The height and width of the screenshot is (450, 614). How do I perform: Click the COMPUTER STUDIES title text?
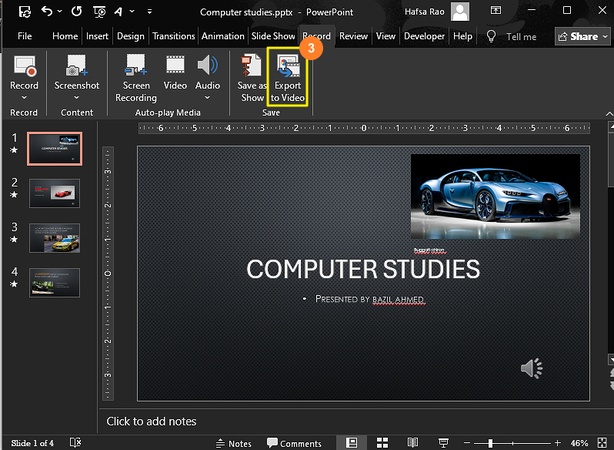pos(363,269)
